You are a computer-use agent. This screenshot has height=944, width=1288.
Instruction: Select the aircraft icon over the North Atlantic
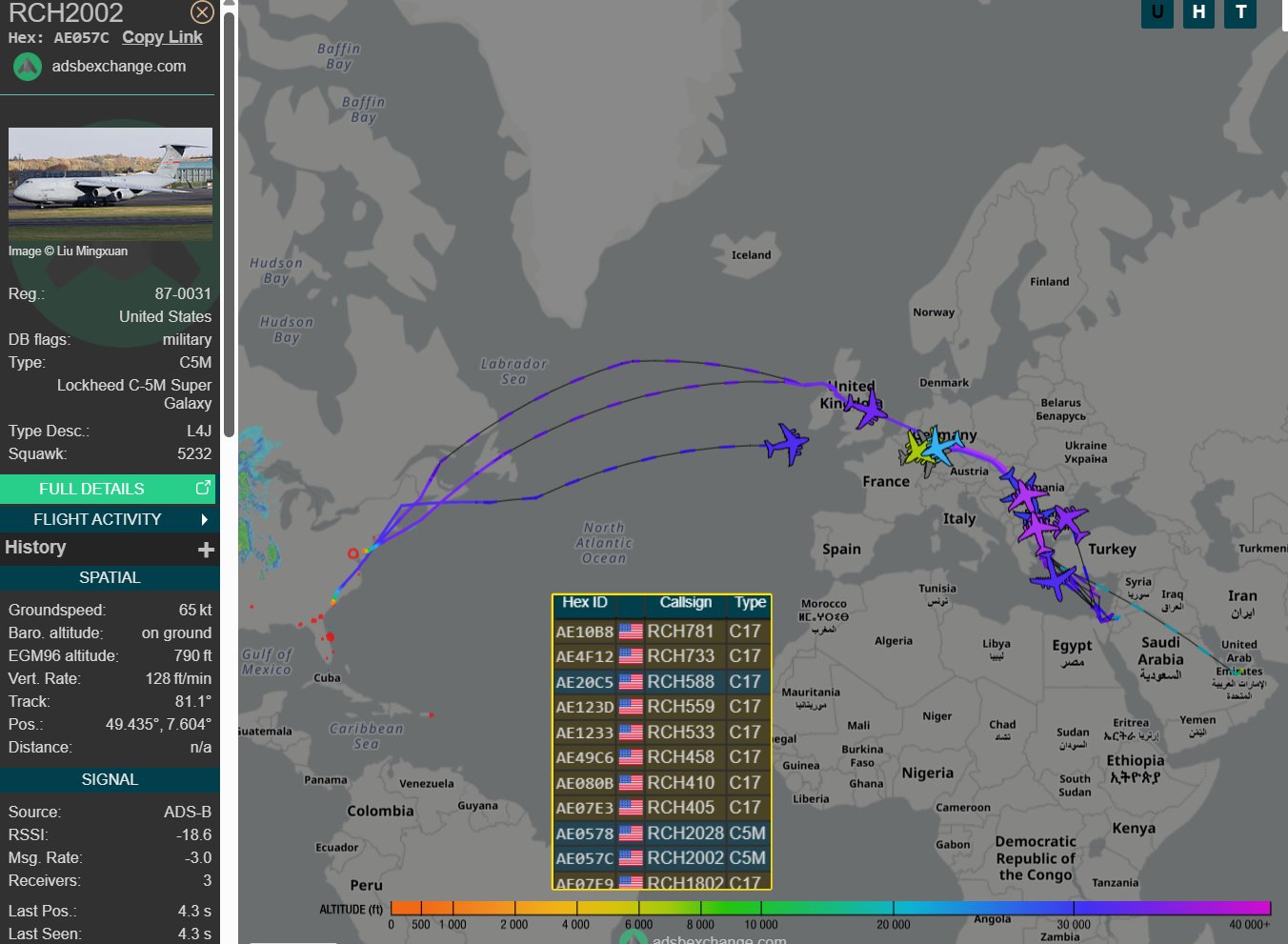point(787,444)
